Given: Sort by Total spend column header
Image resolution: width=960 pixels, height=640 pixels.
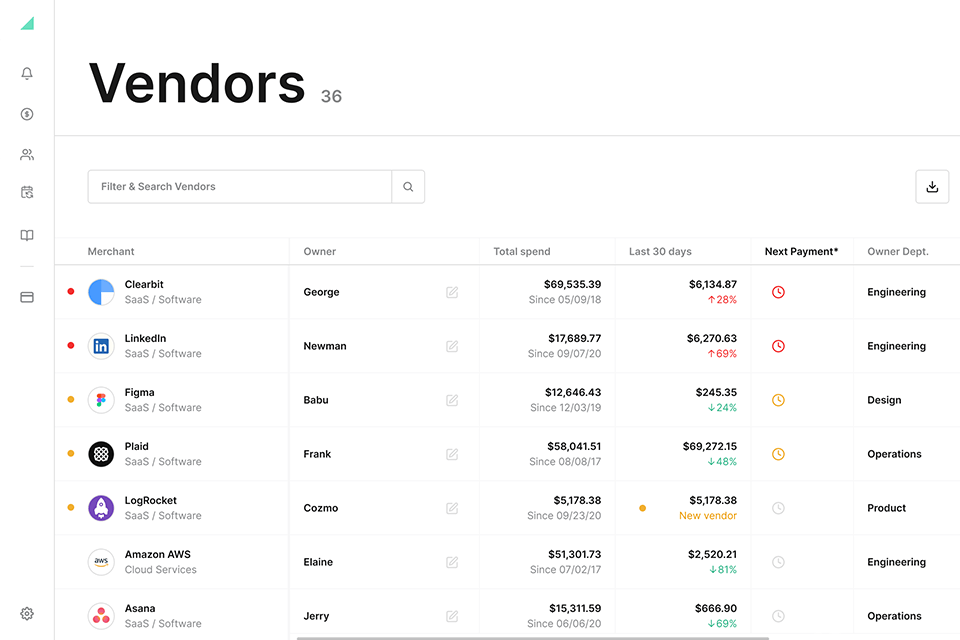Looking at the screenshot, I should [522, 251].
